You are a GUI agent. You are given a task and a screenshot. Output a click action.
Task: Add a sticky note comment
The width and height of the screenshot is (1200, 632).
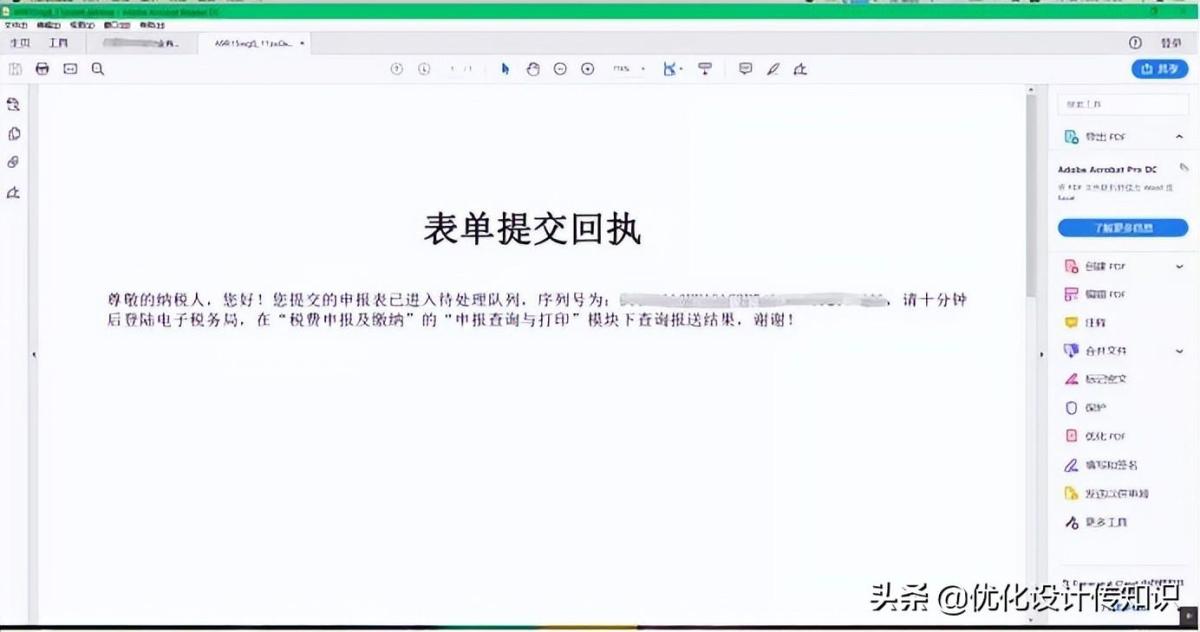pos(745,69)
